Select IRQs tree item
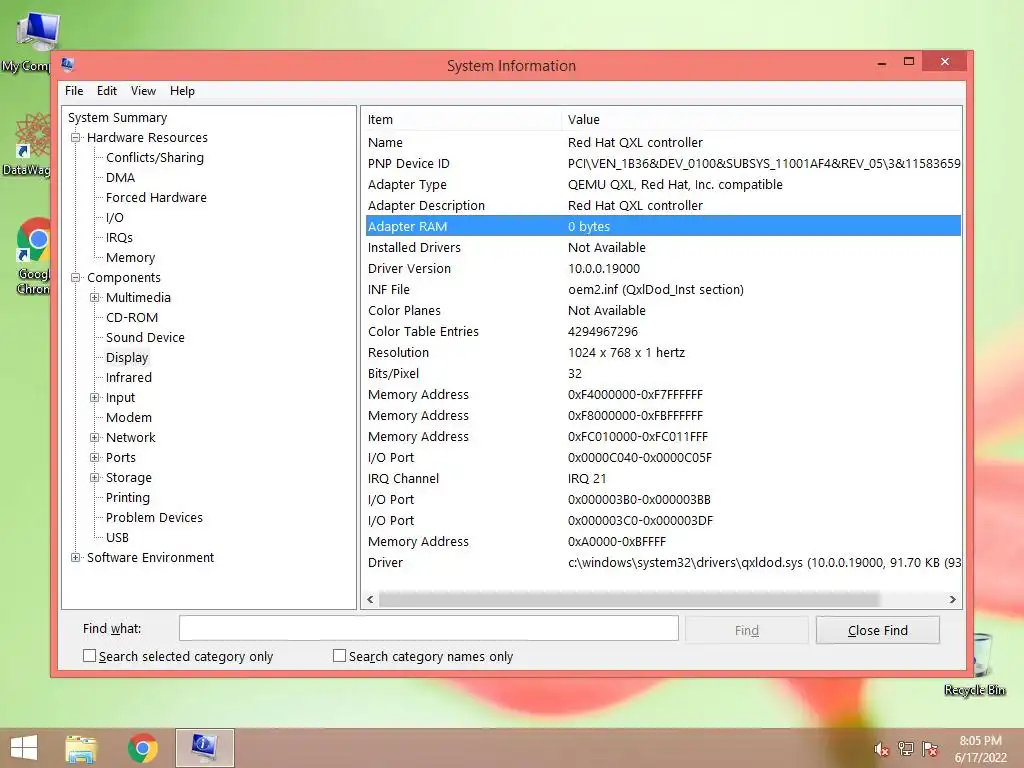The height and width of the screenshot is (768, 1024). 119,238
